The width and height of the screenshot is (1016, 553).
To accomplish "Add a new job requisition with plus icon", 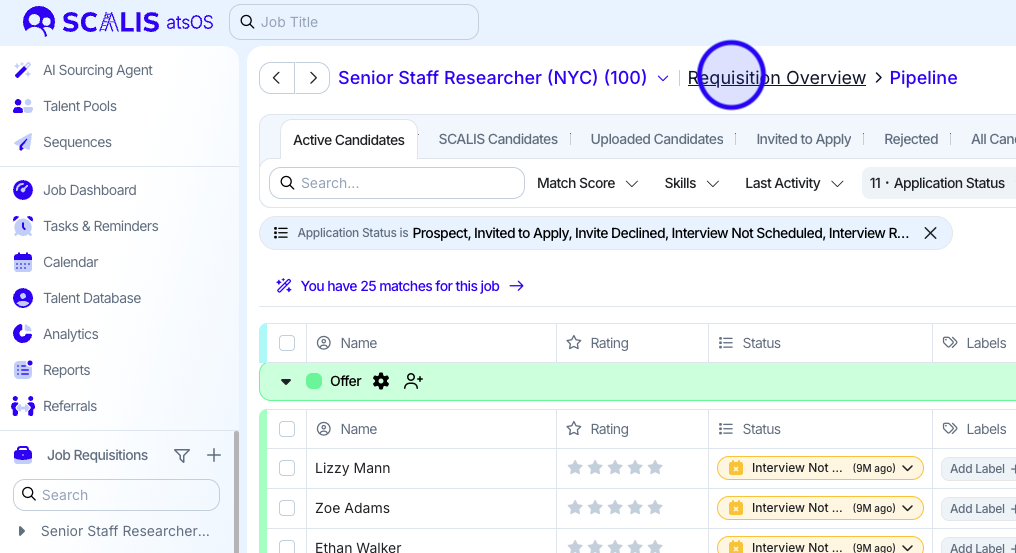I will pos(214,456).
